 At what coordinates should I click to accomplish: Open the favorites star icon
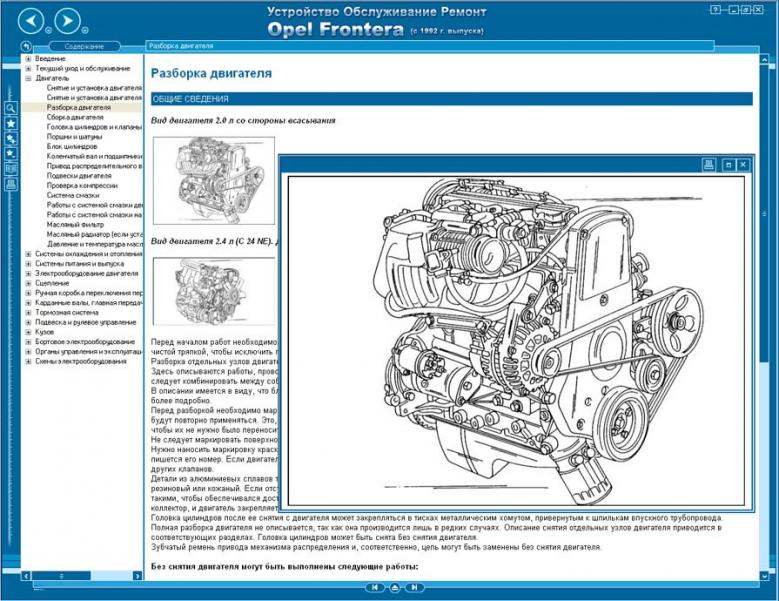tap(11, 123)
